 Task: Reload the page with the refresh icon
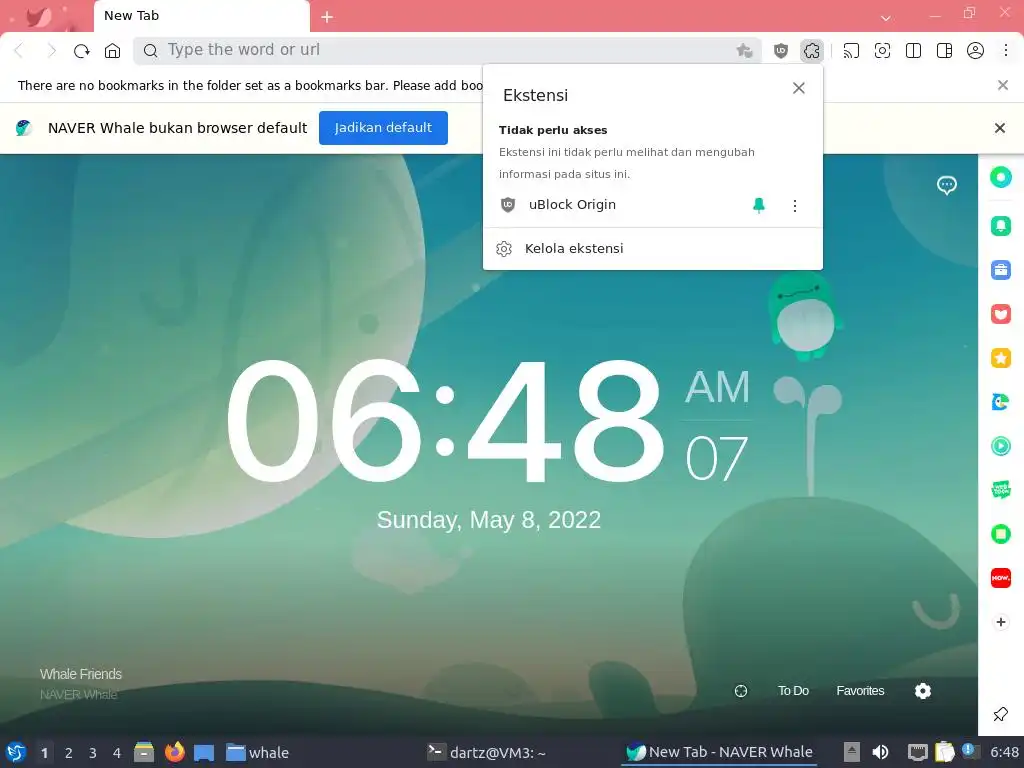[x=82, y=51]
